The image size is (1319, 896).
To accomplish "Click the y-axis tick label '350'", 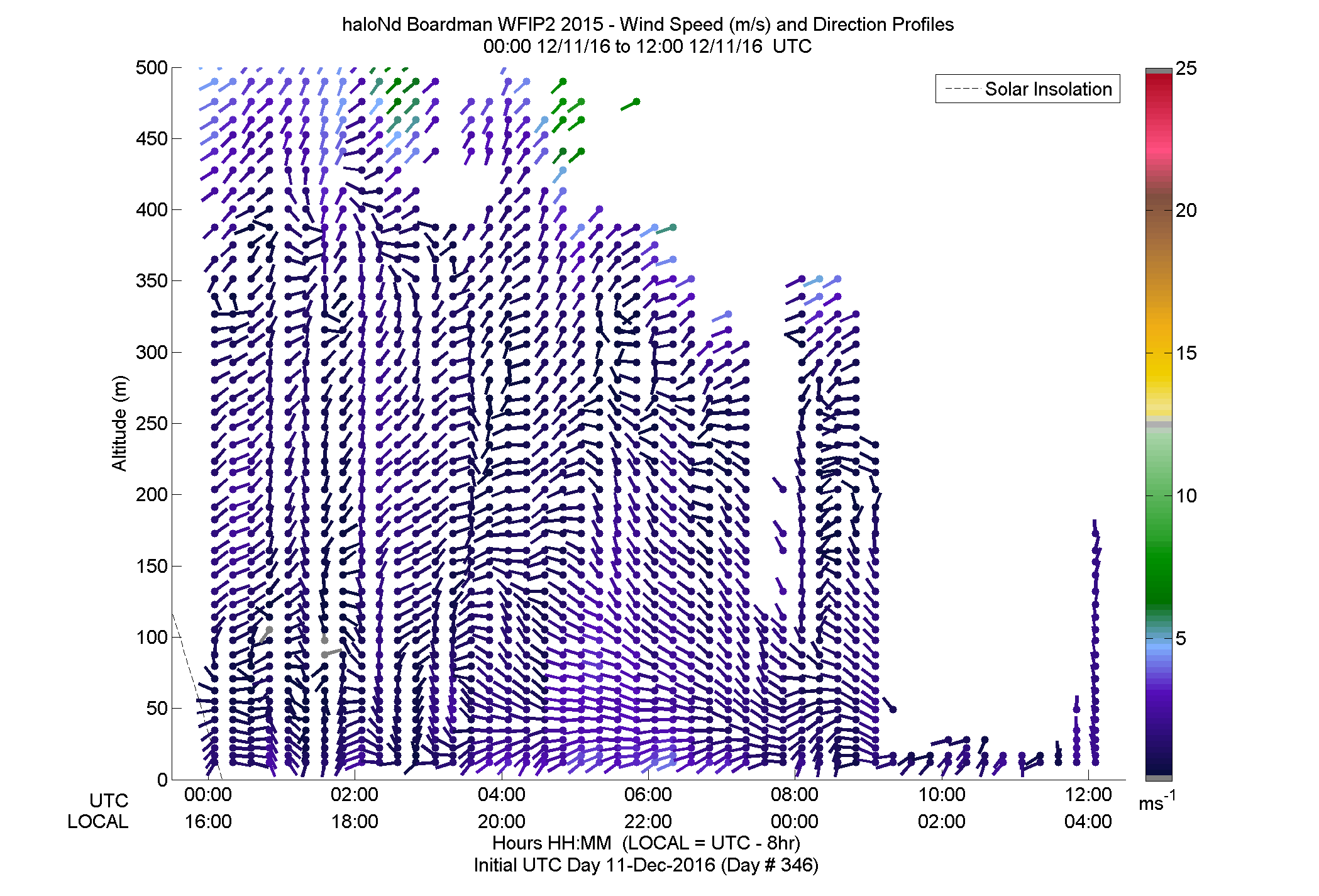I will [x=152, y=281].
